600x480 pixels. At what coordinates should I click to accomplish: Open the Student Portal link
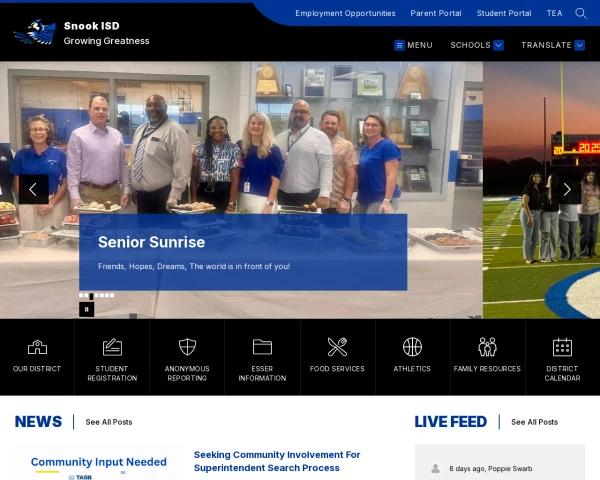pos(504,13)
